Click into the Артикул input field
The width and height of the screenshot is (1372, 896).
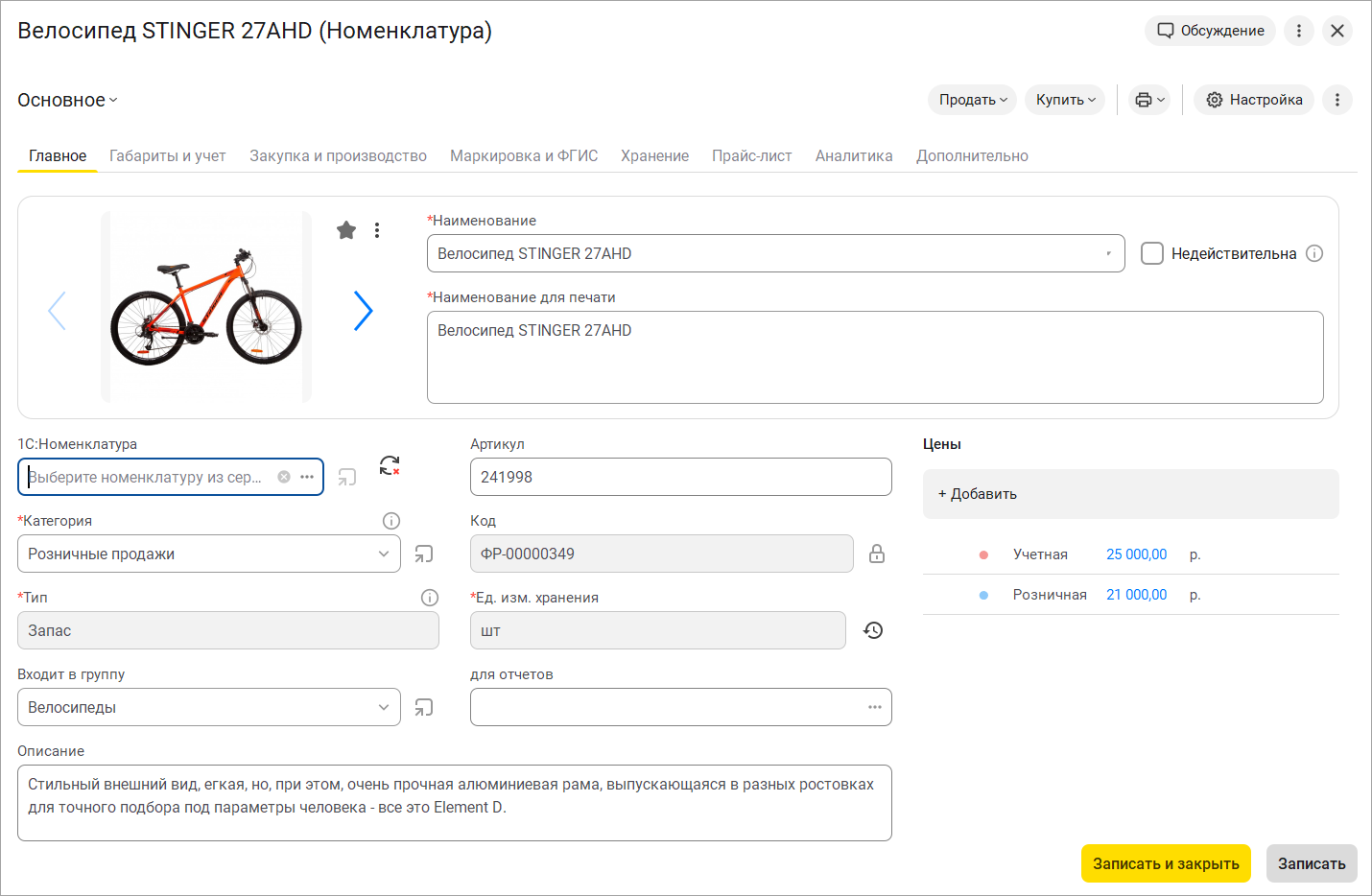[680, 477]
